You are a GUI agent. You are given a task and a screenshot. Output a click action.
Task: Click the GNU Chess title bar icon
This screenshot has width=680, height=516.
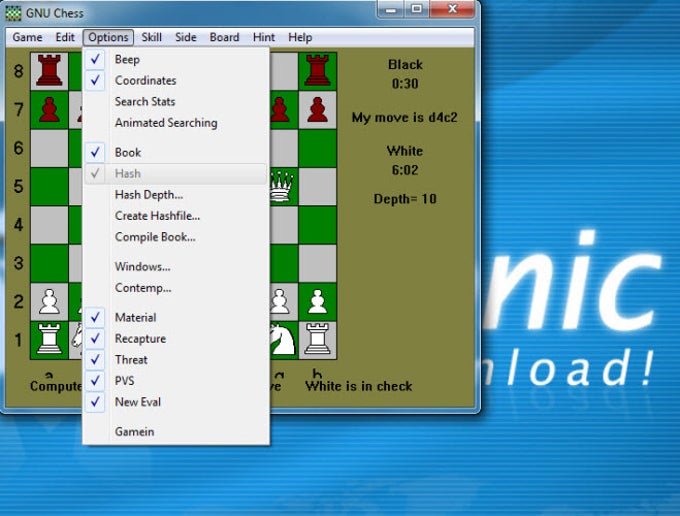click(x=13, y=13)
